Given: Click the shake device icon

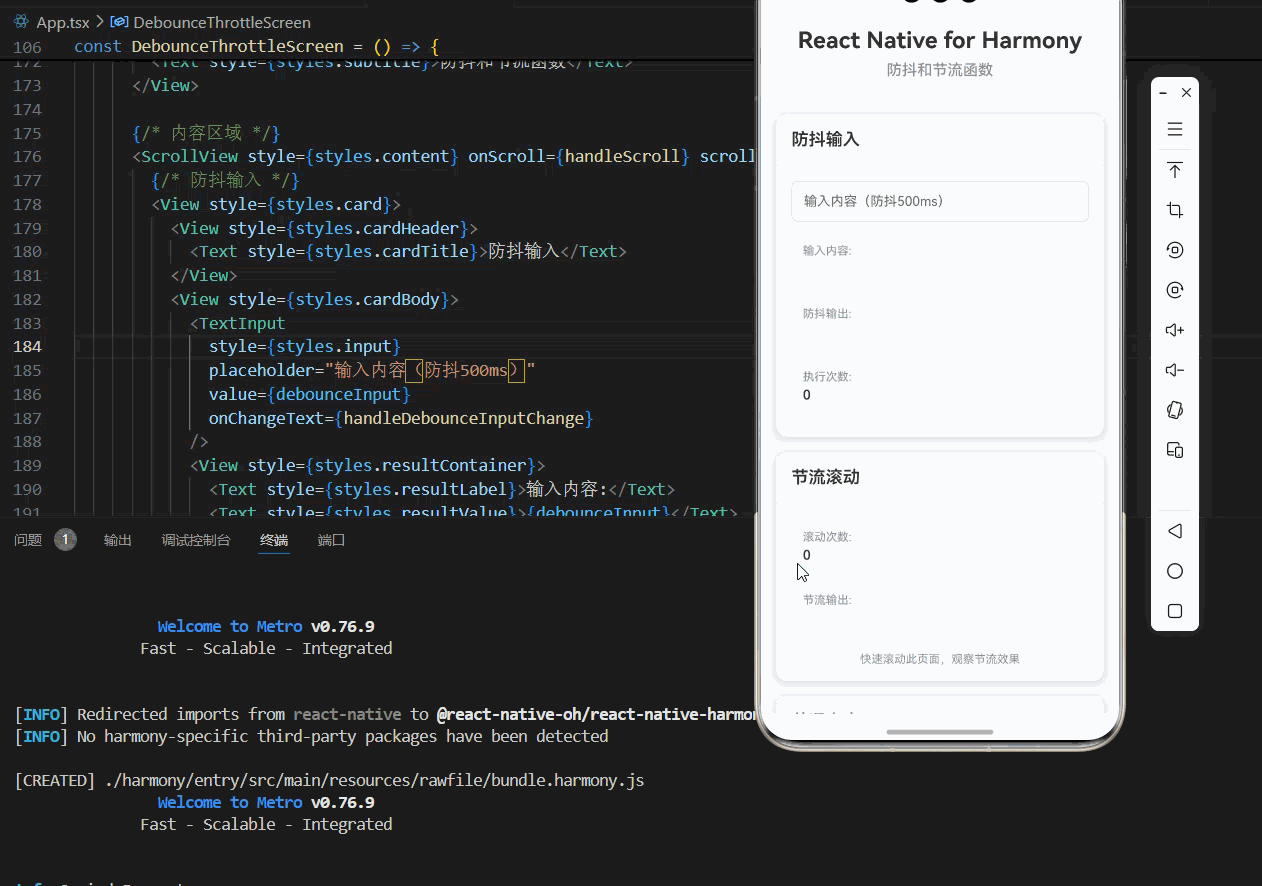Looking at the screenshot, I should 1175,410.
